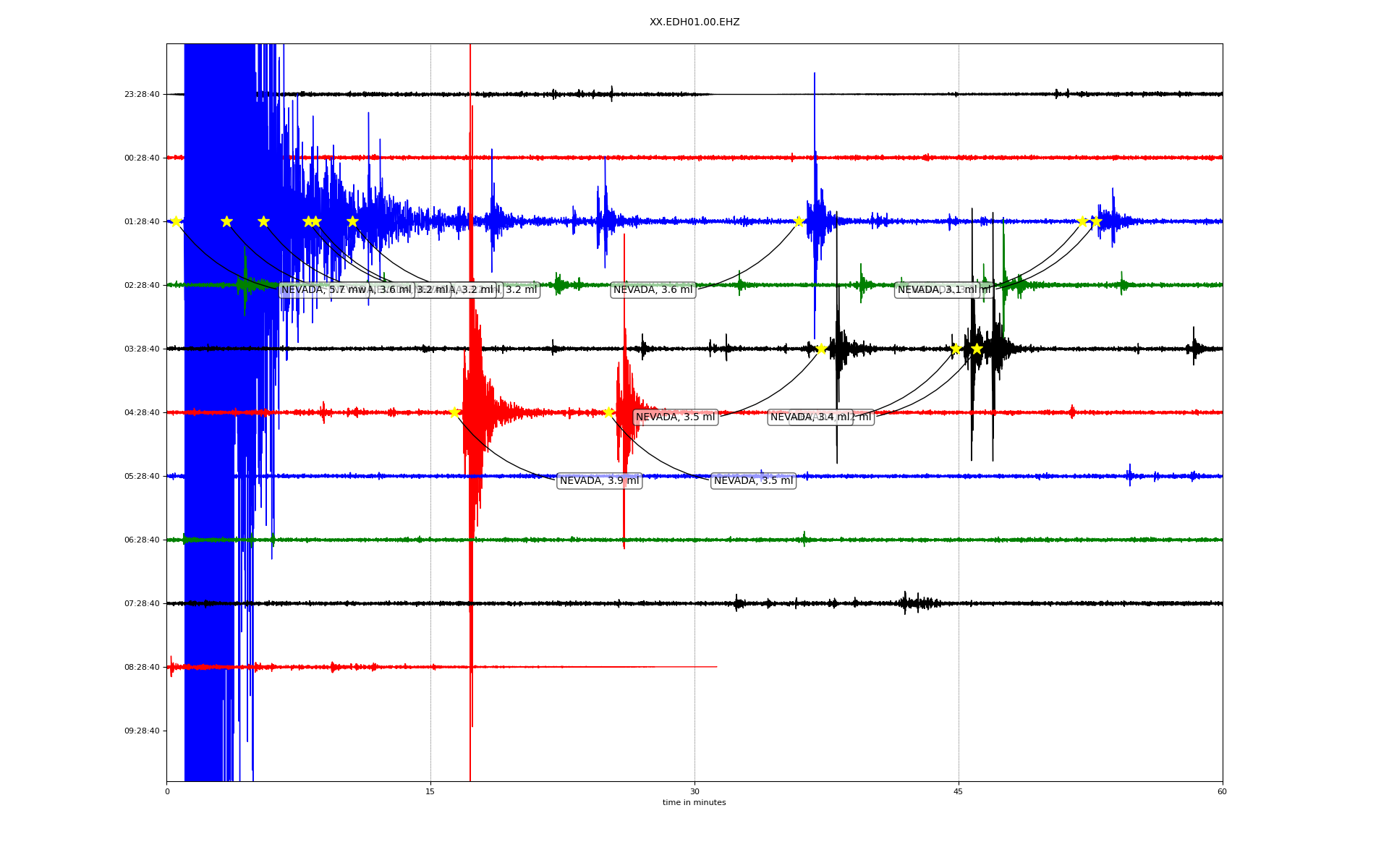Click the 'time in minutes' axis label
Screen dimensions: 1389x868
click(694, 802)
